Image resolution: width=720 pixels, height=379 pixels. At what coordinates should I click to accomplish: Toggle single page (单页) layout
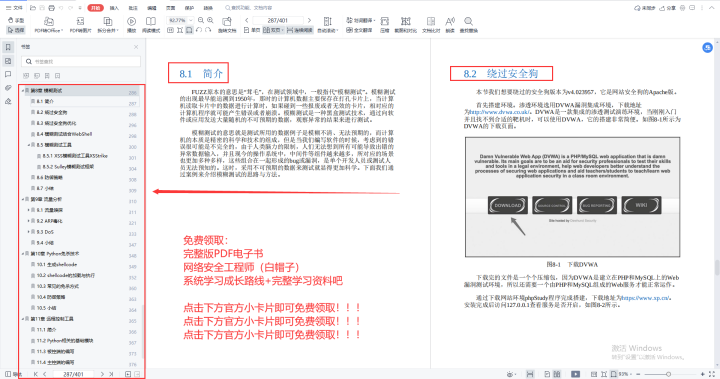[252, 30]
